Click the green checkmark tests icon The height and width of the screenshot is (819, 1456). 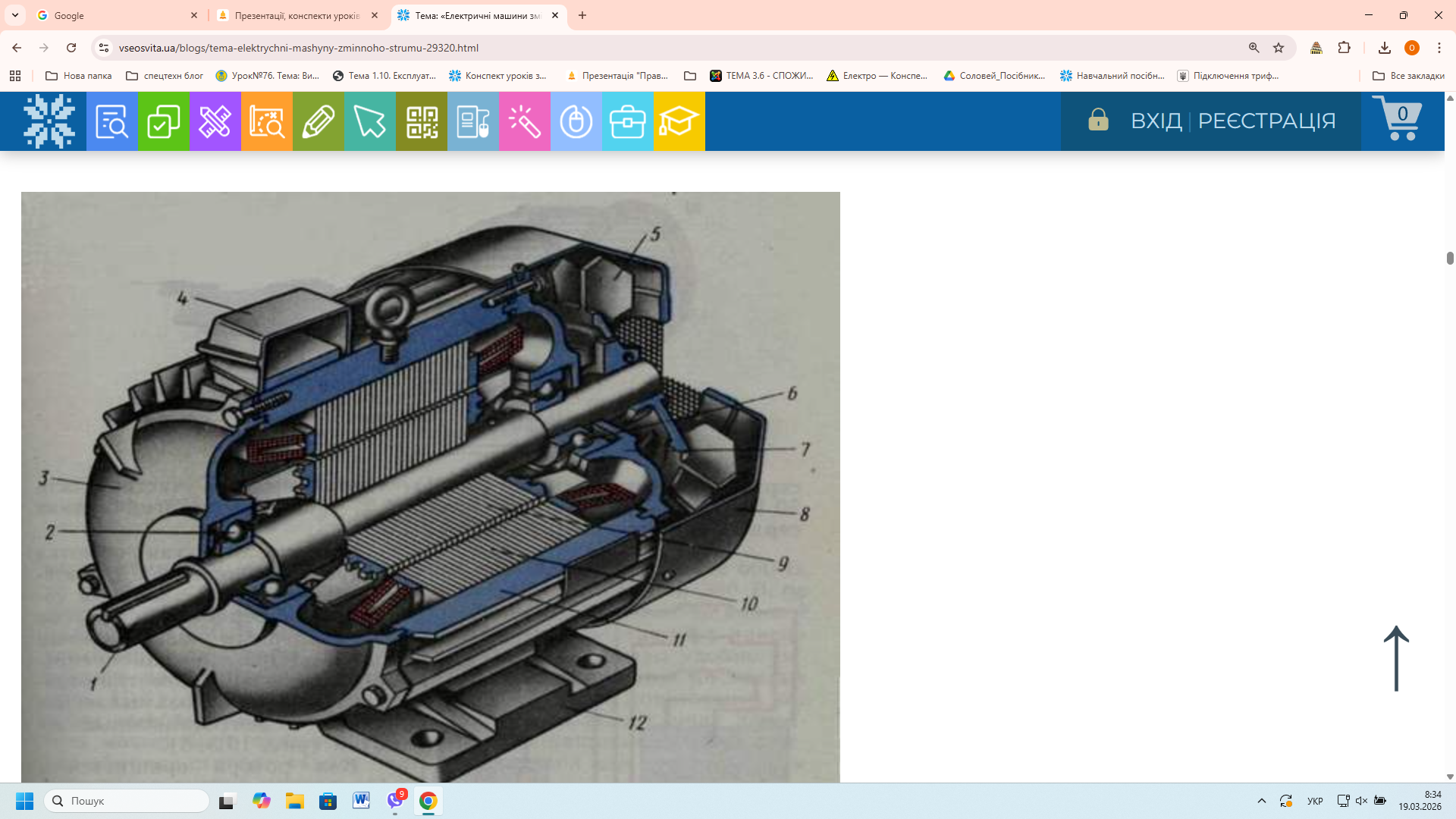(164, 121)
